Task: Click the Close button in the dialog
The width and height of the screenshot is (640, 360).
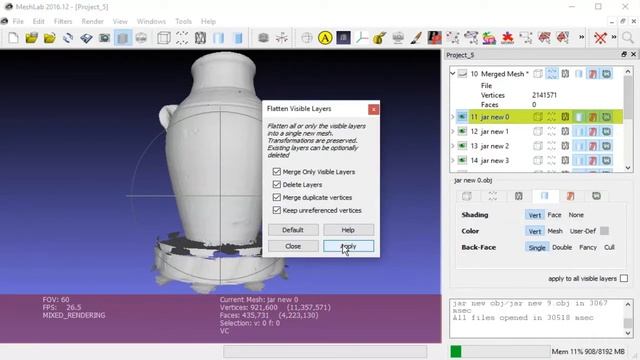Action: [293, 246]
